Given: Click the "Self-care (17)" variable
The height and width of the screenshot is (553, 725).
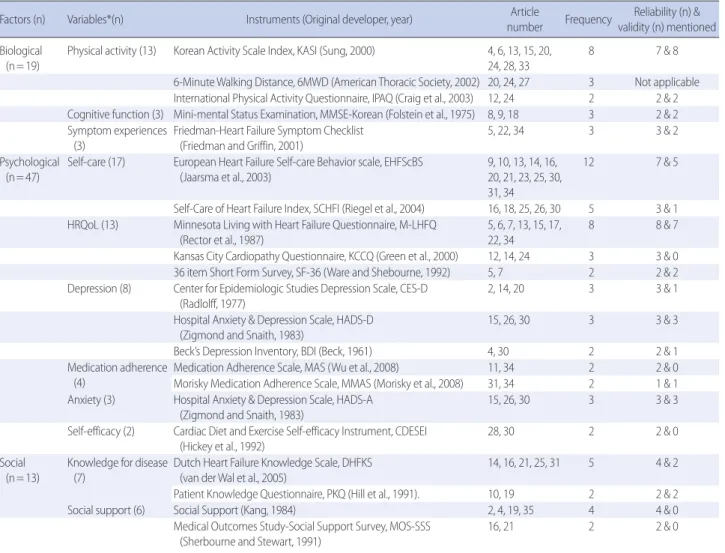Looking at the screenshot, I should click(96, 162).
